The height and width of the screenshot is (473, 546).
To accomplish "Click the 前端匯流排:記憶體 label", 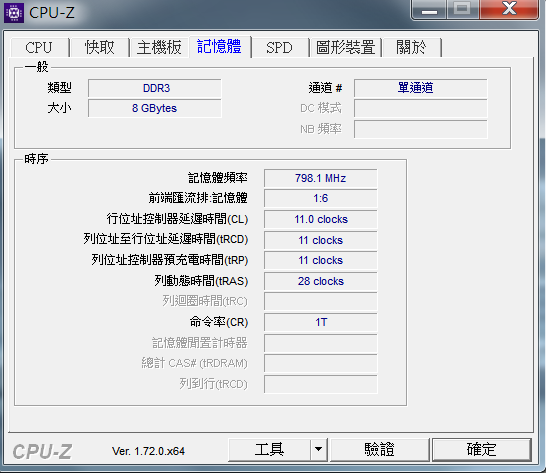I will click(x=198, y=198).
